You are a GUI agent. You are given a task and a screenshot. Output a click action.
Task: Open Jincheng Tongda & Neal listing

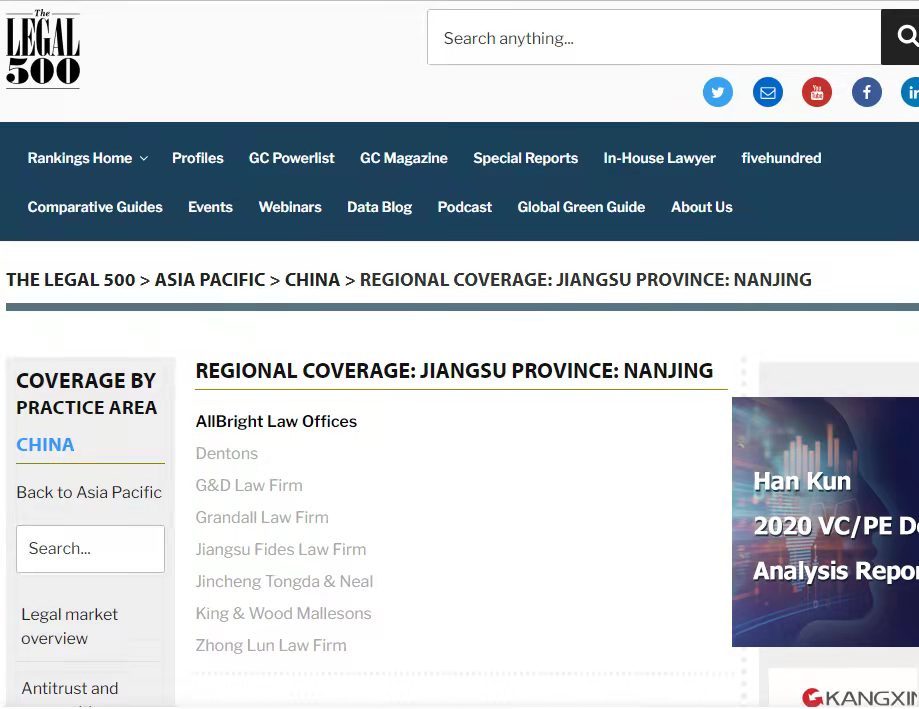tap(284, 581)
